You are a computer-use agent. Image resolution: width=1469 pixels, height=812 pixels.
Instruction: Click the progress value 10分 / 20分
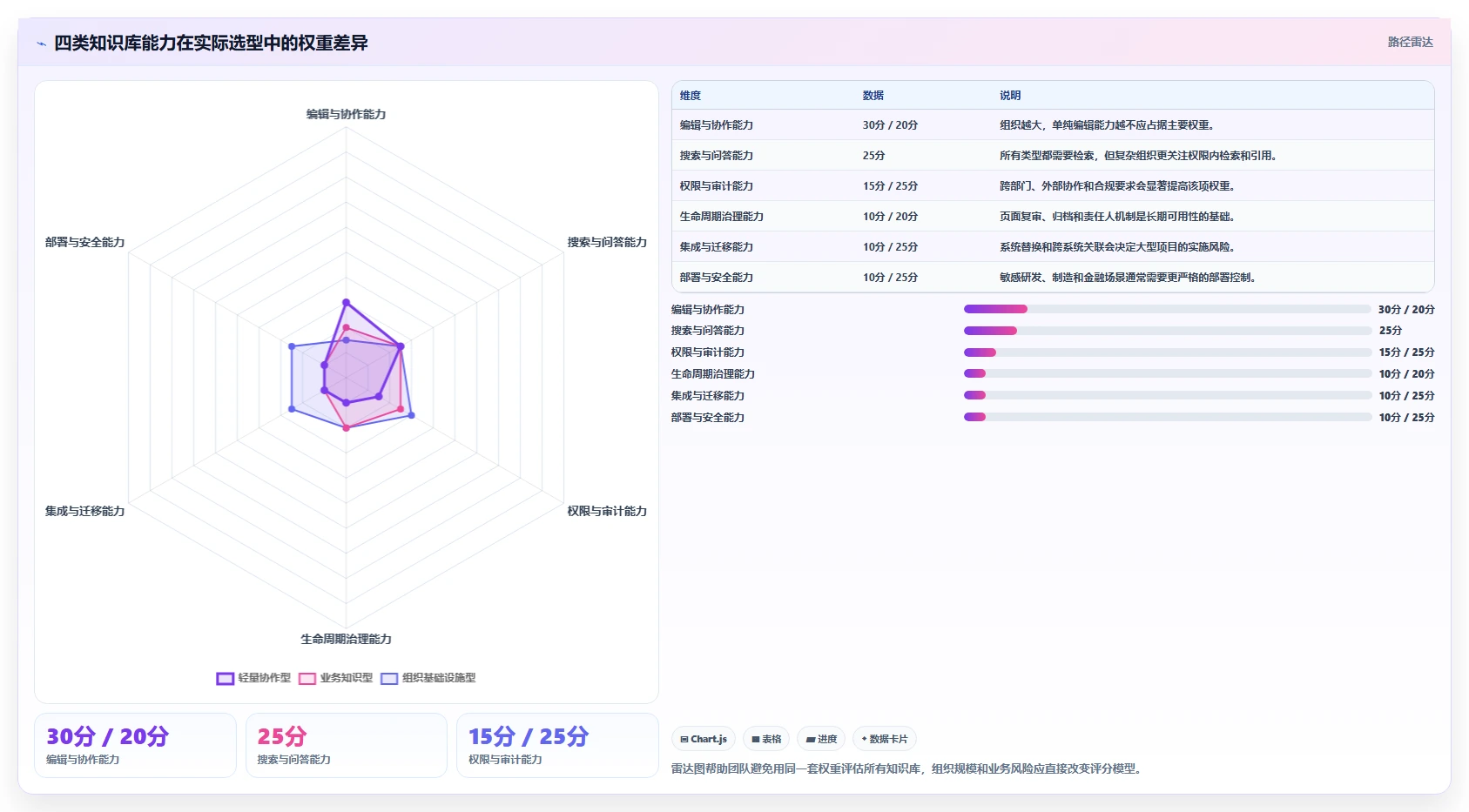point(1406,373)
